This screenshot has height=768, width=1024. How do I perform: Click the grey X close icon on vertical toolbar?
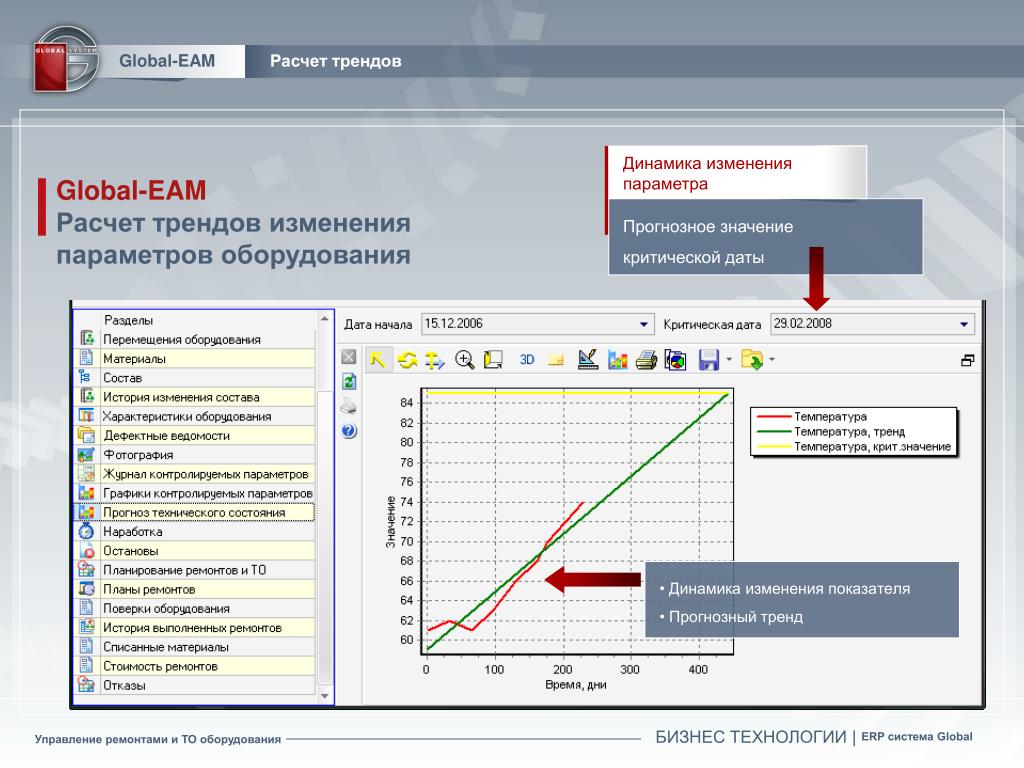point(349,357)
